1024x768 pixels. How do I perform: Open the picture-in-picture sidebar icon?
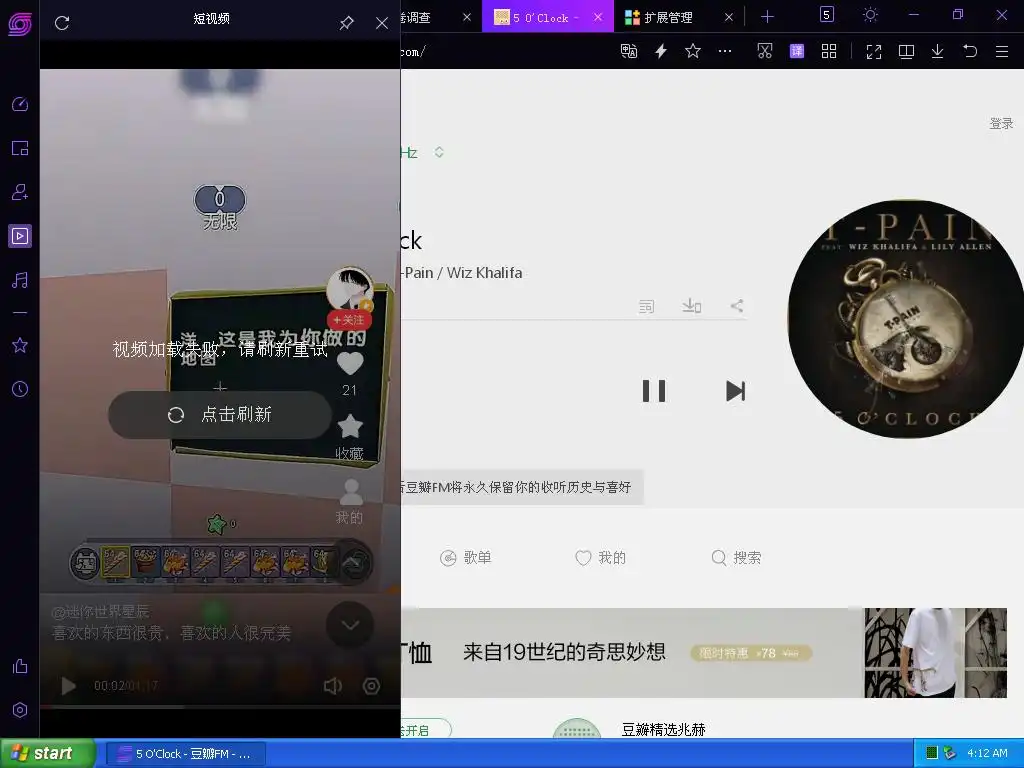(x=20, y=148)
